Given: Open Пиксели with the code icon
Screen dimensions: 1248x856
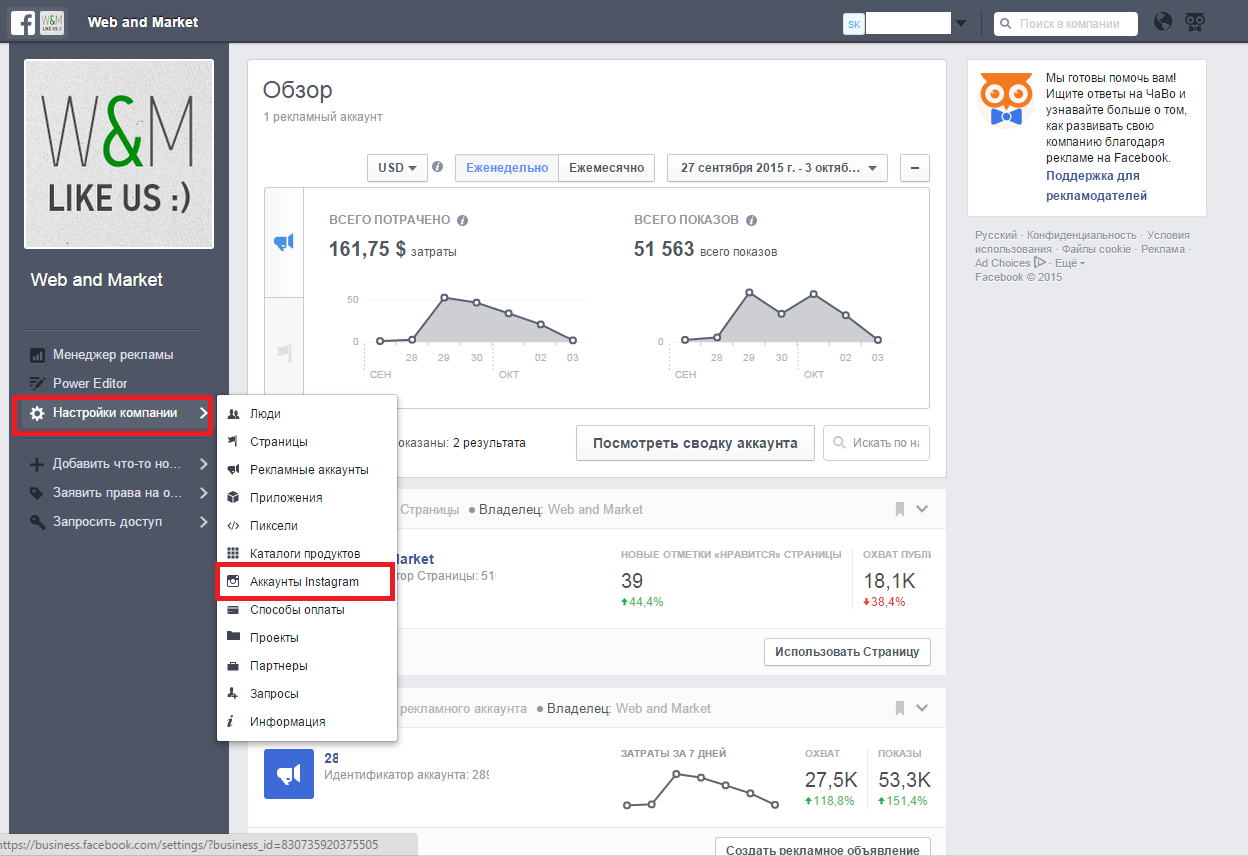Looking at the screenshot, I should (307, 525).
